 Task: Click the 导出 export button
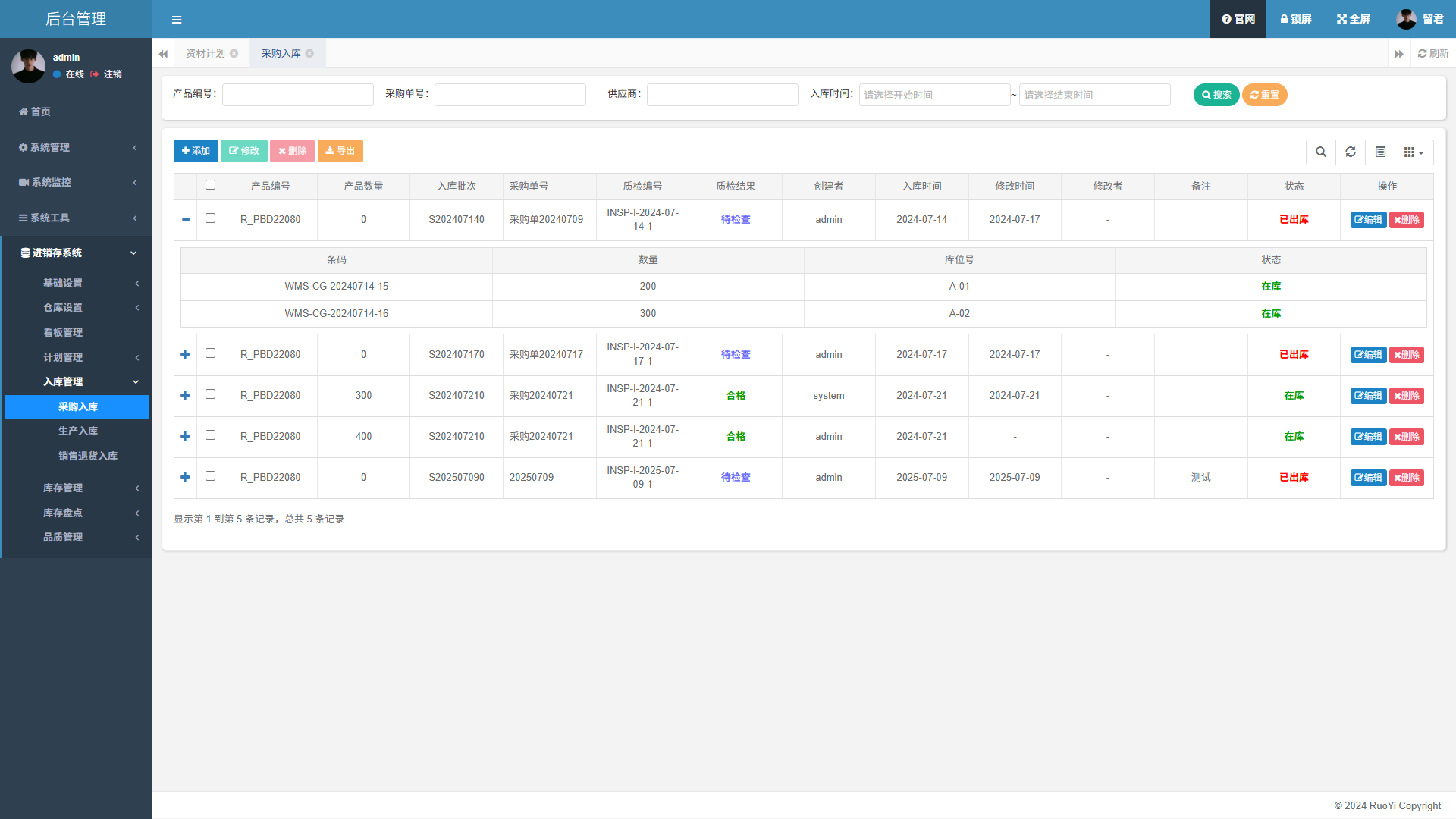(340, 151)
